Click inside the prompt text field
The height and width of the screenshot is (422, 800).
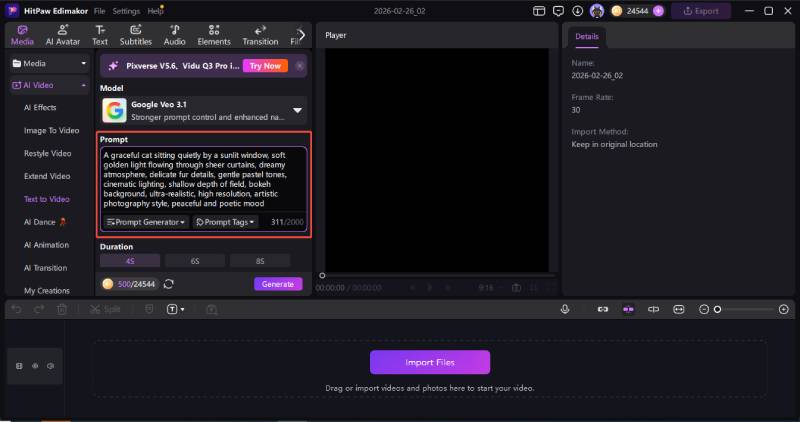coord(205,180)
